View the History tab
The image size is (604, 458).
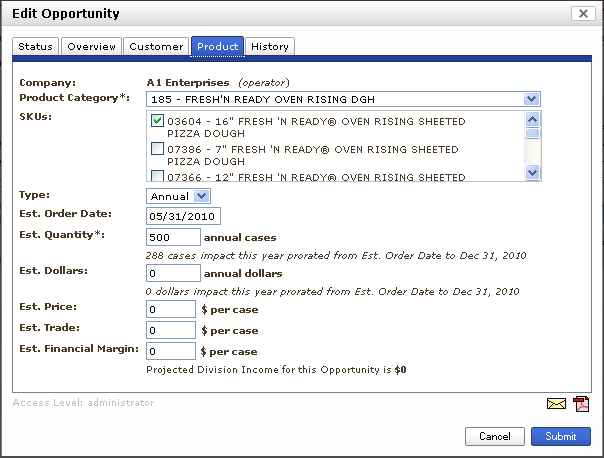tap(270, 46)
